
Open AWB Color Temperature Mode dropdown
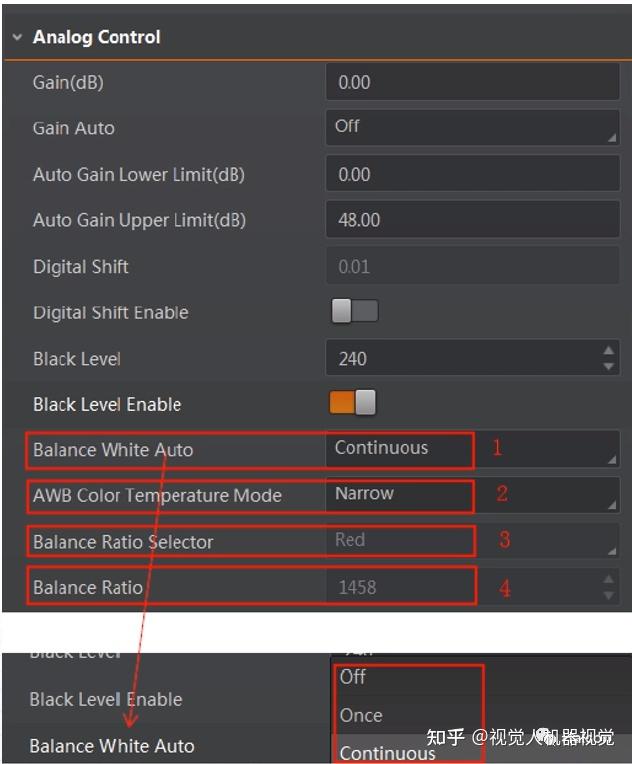pos(472,494)
